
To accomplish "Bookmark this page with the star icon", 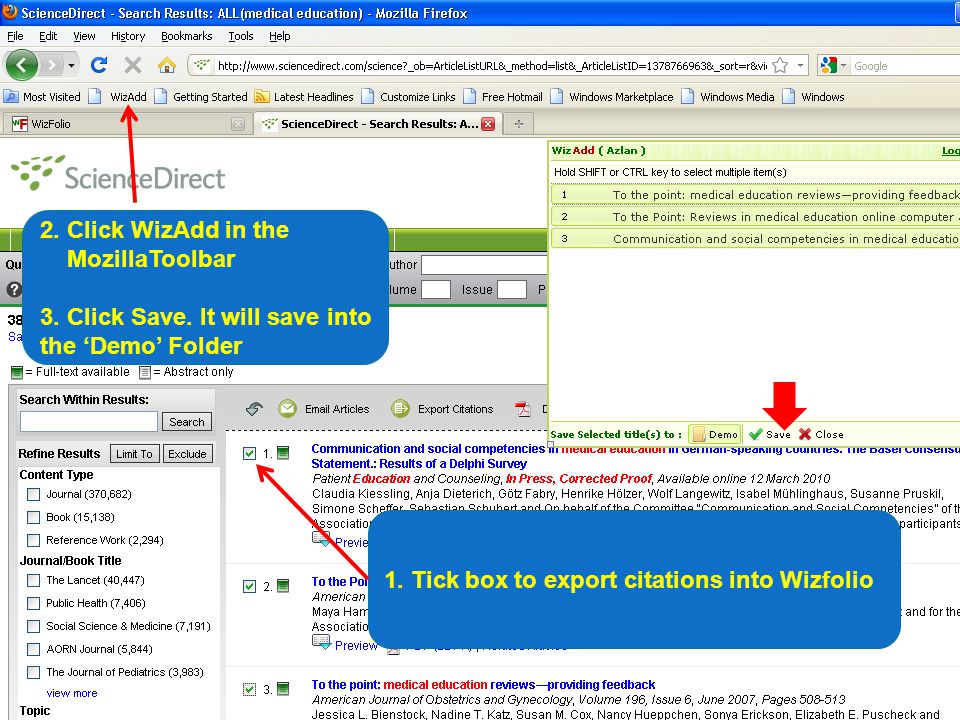I will coord(781,66).
